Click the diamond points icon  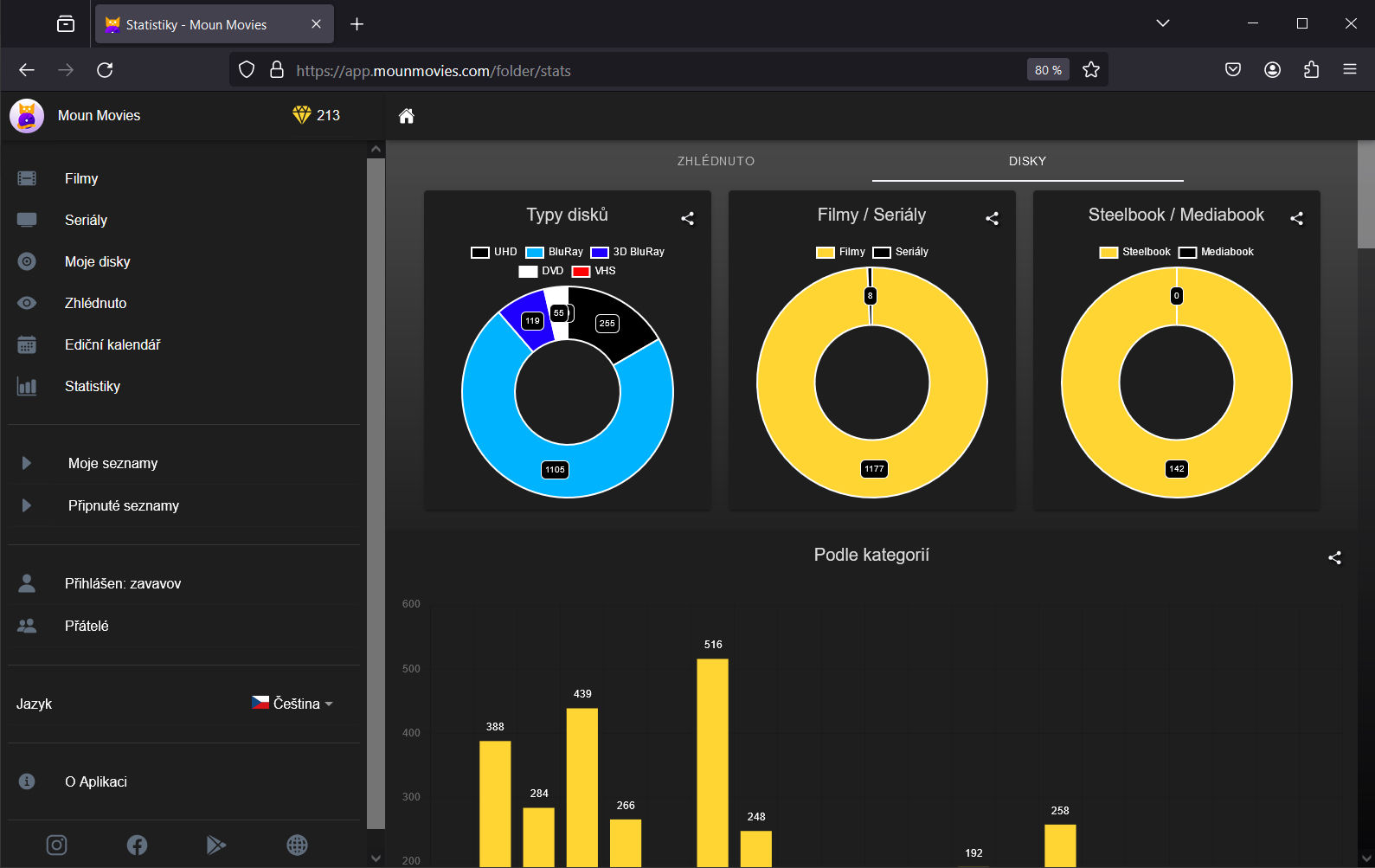tap(301, 115)
